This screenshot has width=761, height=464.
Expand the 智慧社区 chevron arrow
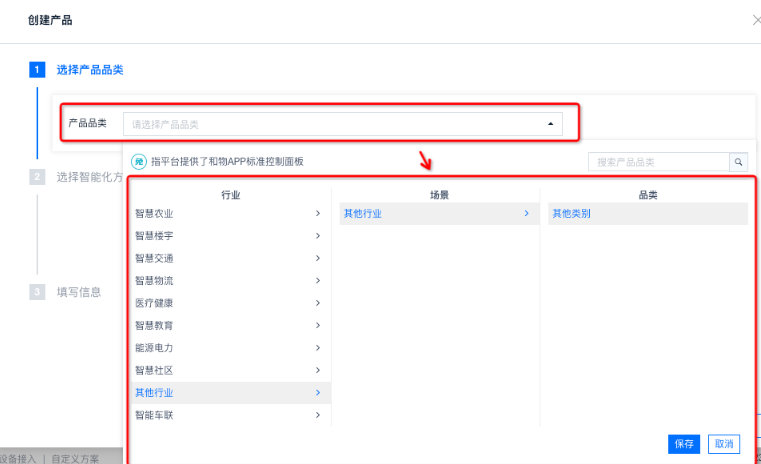[317, 370]
